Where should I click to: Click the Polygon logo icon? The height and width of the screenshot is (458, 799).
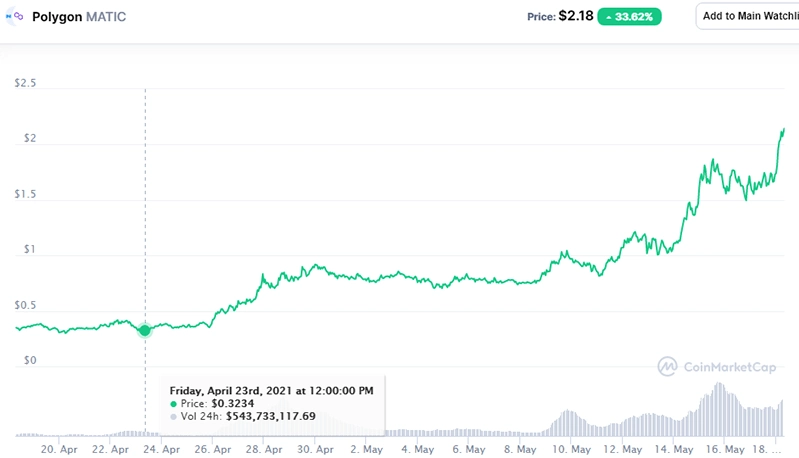click(x=14, y=16)
